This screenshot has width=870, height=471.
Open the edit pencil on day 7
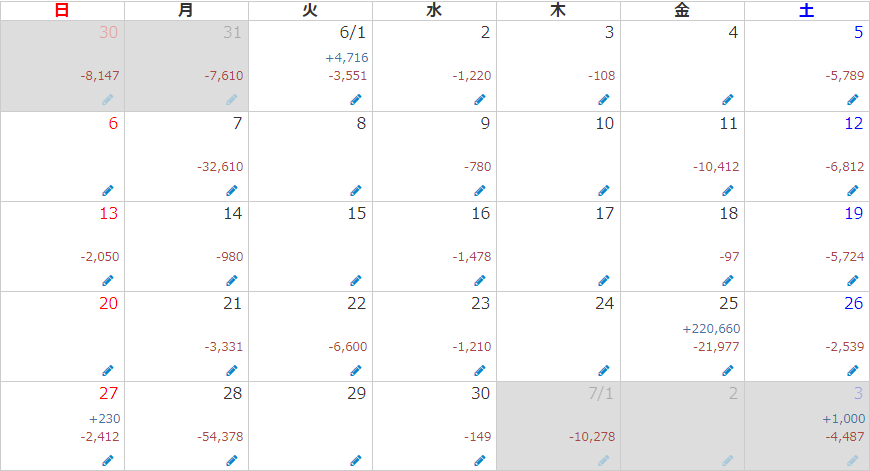point(232,191)
